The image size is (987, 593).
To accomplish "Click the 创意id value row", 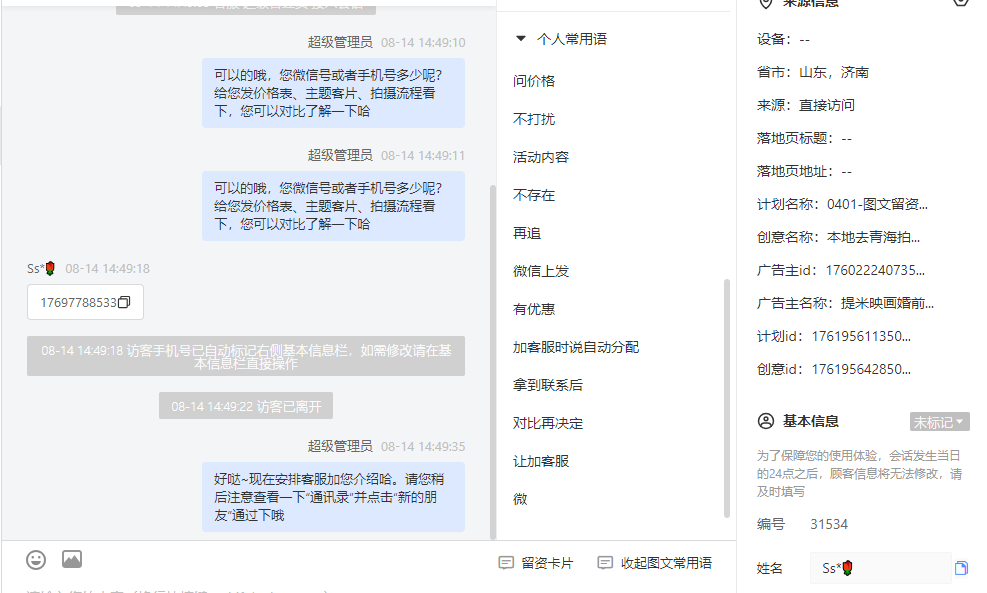I will pos(834,369).
